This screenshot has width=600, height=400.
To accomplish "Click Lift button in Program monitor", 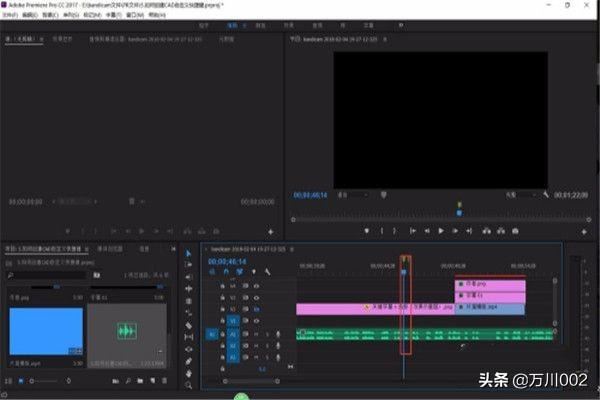I will tap(486, 231).
